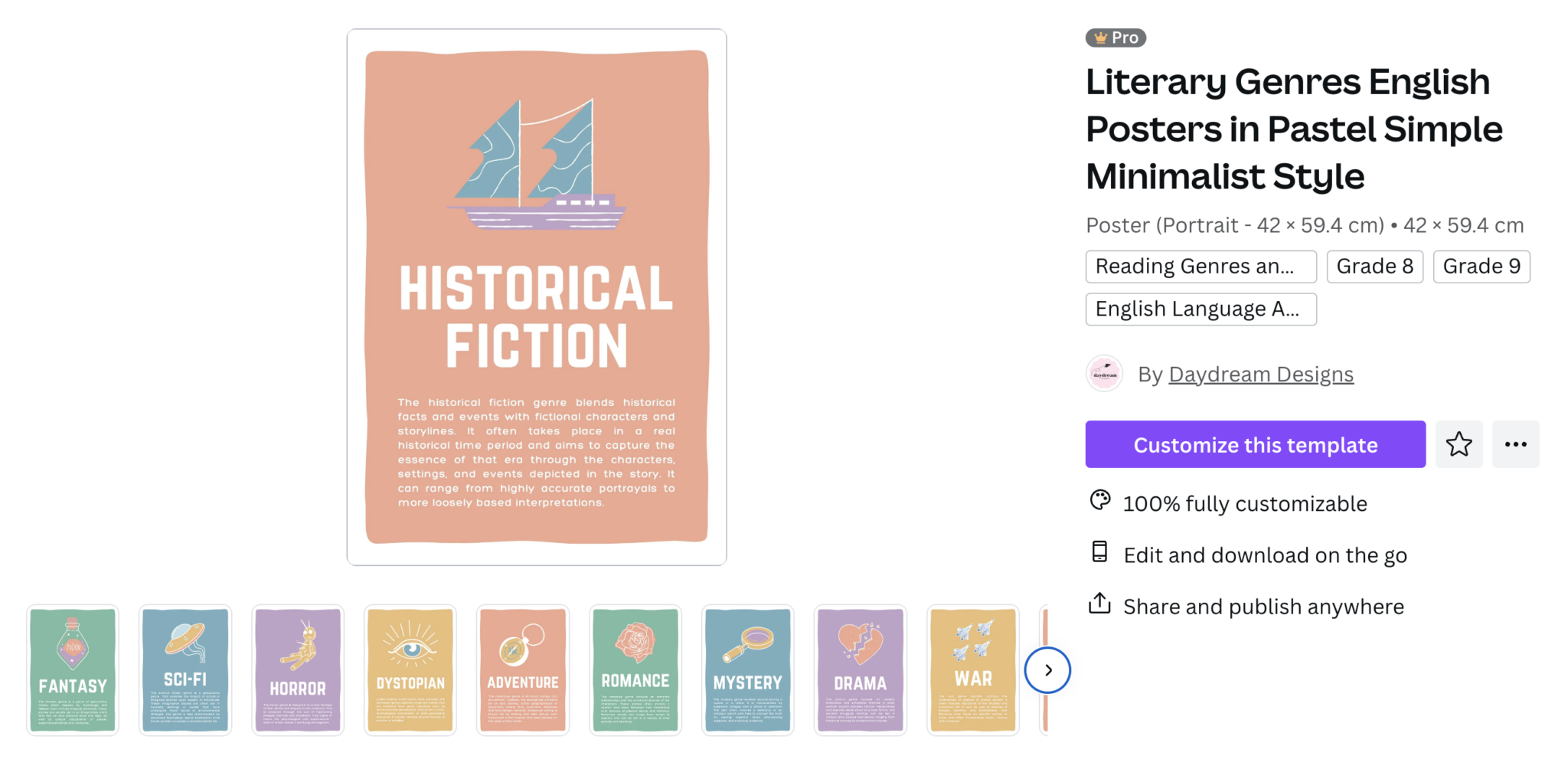Open the more options menu (three dots)

pos(1516,444)
